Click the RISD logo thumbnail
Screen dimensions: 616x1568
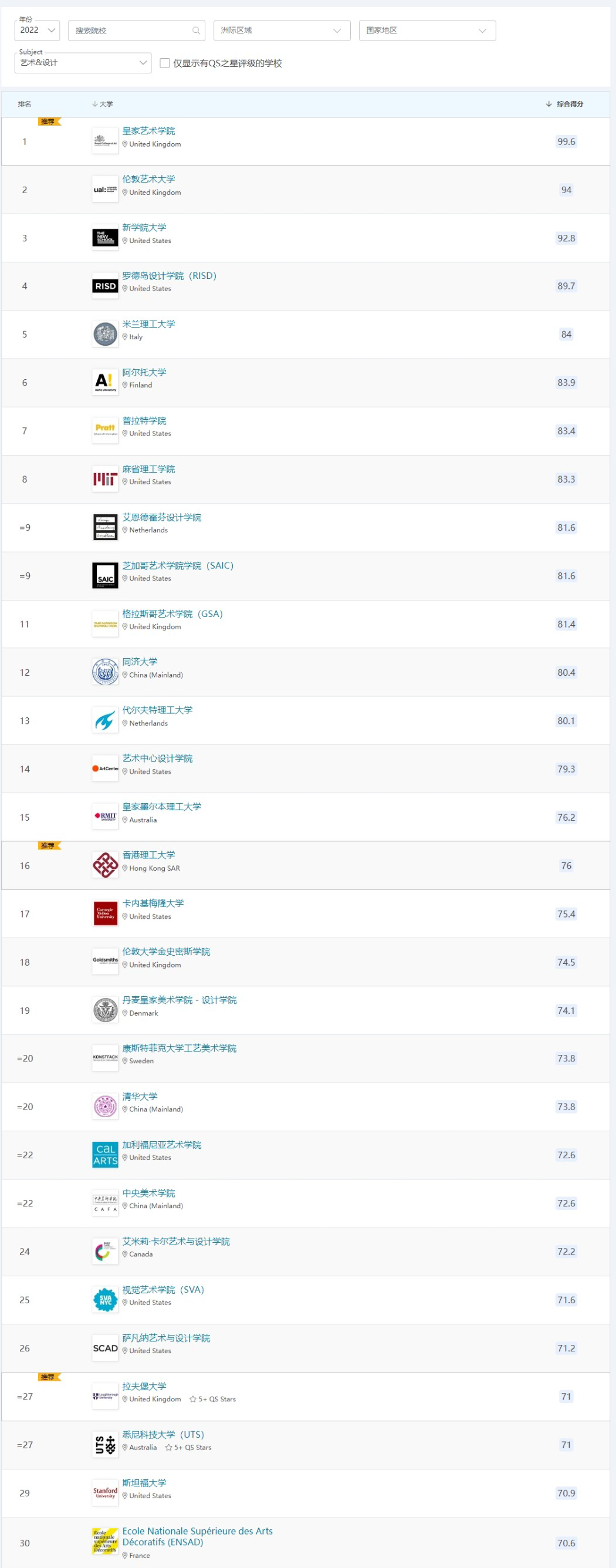click(x=105, y=286)
